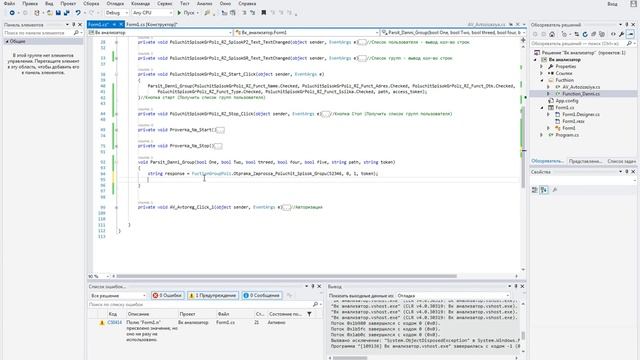Open the CS0414 warning code link
Viewport: 640px width, 360px height.
coord(115,322)
